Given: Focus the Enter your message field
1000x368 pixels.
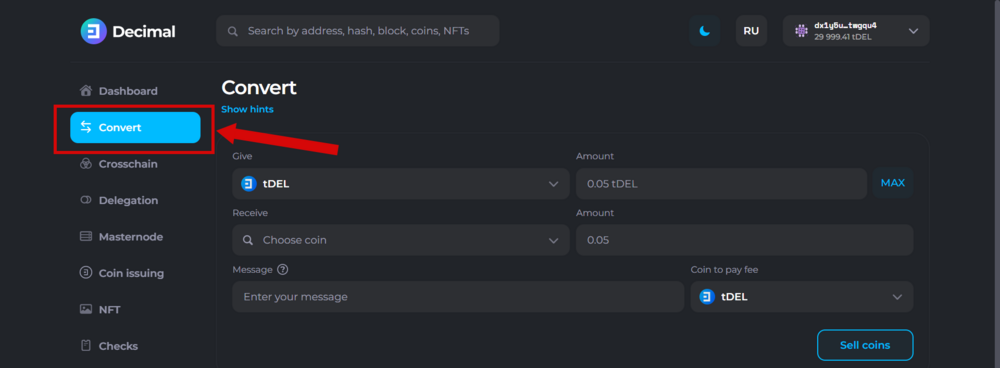Looking at the screenshot, I should coord(458,297).
